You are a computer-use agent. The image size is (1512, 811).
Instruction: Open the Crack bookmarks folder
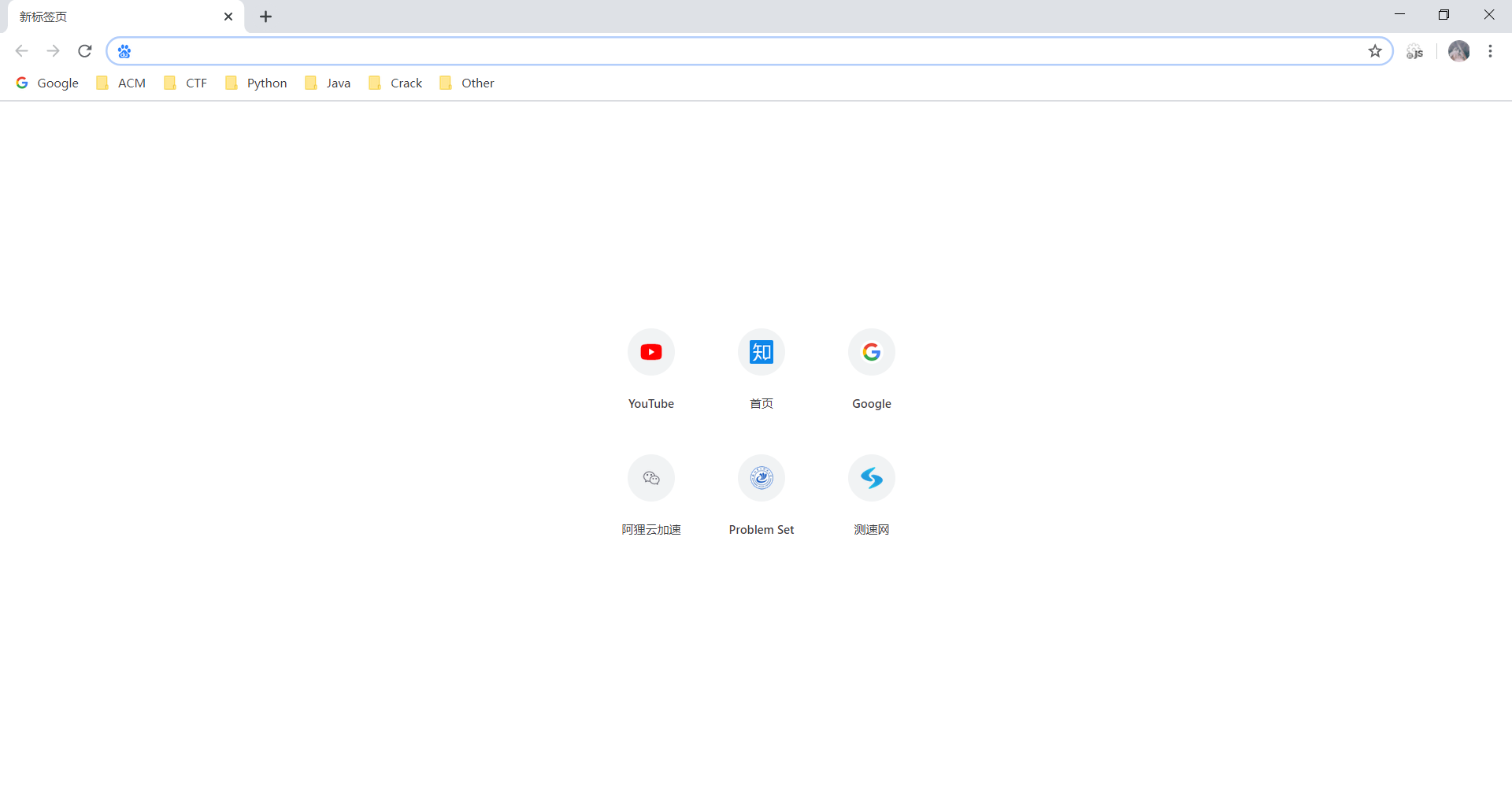click(x=395, y=83)
